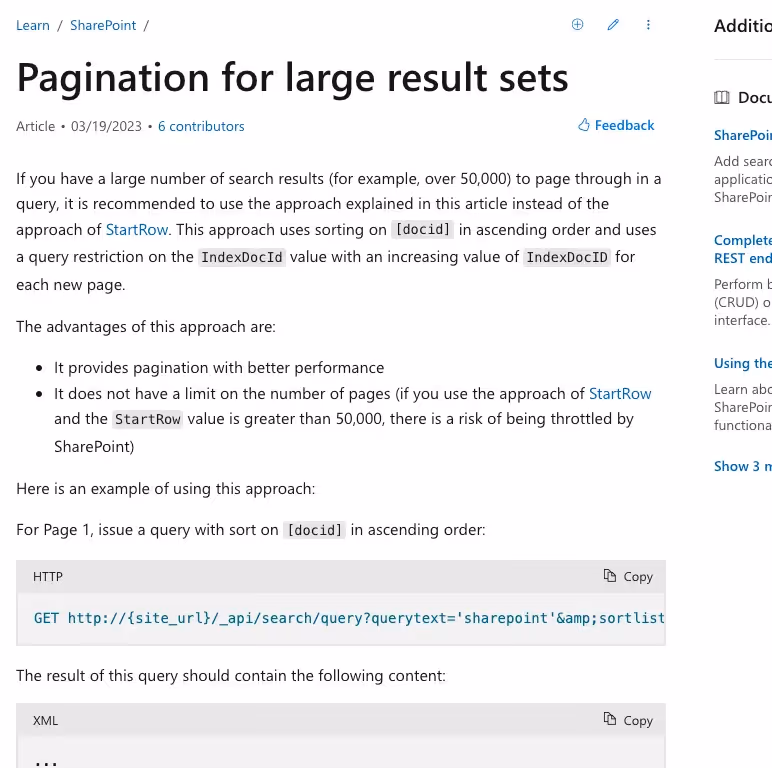This screenshot has height=768, width=772.
Task: Open the 6 contributors link
Action: (201, 127)
